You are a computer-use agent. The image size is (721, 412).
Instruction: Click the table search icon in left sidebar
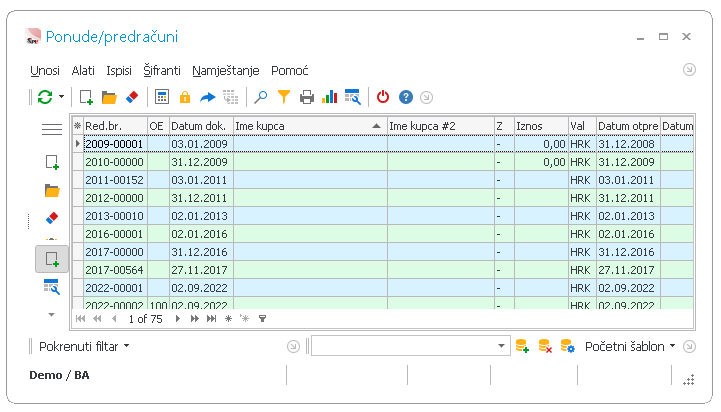coord(52,286)
